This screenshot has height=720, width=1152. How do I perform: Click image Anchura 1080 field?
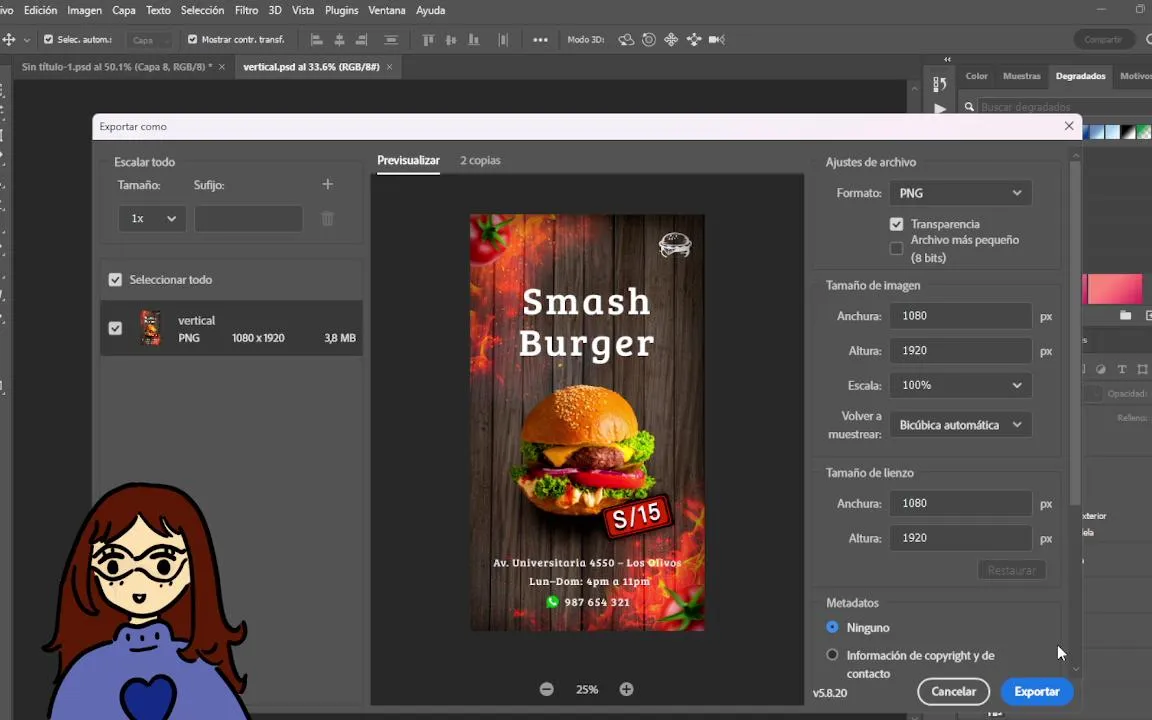point(960,316)
